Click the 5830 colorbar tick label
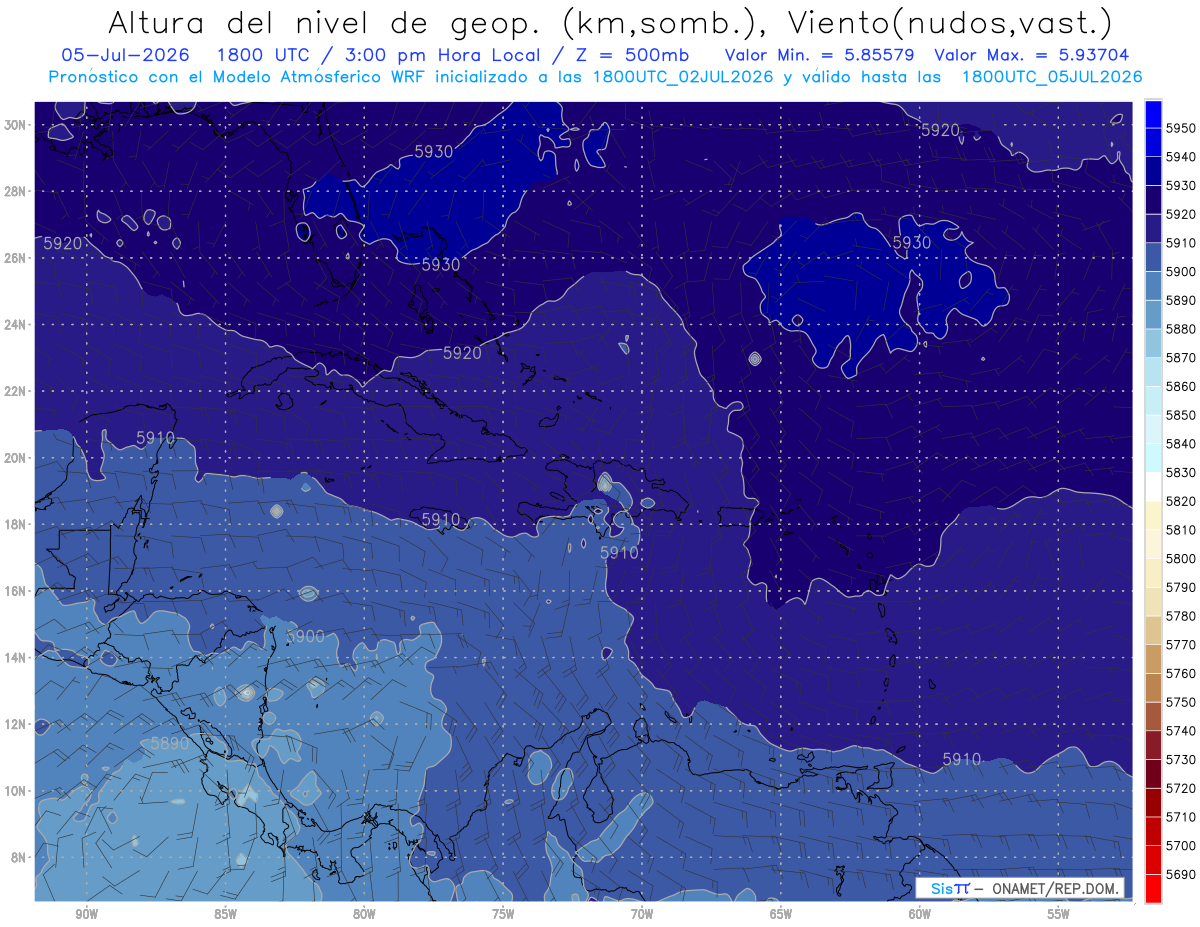Image resolution: width=1200 pixels, height=927 pixels. 1180,472
